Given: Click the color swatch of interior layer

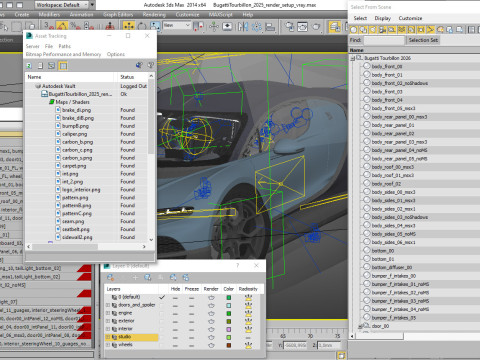Looking at the screenshot, I should tap(229, 329).
